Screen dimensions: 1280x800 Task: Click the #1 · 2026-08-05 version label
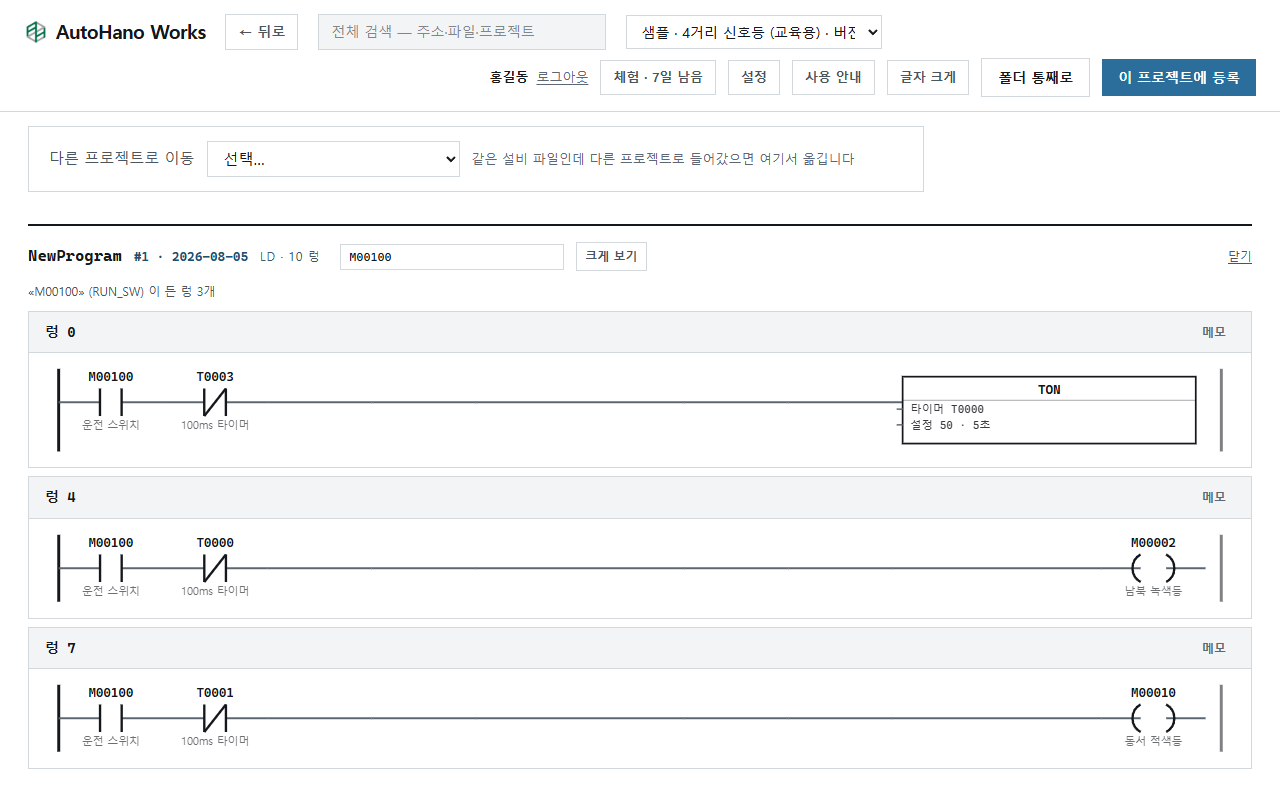click(x=191, y=257)
